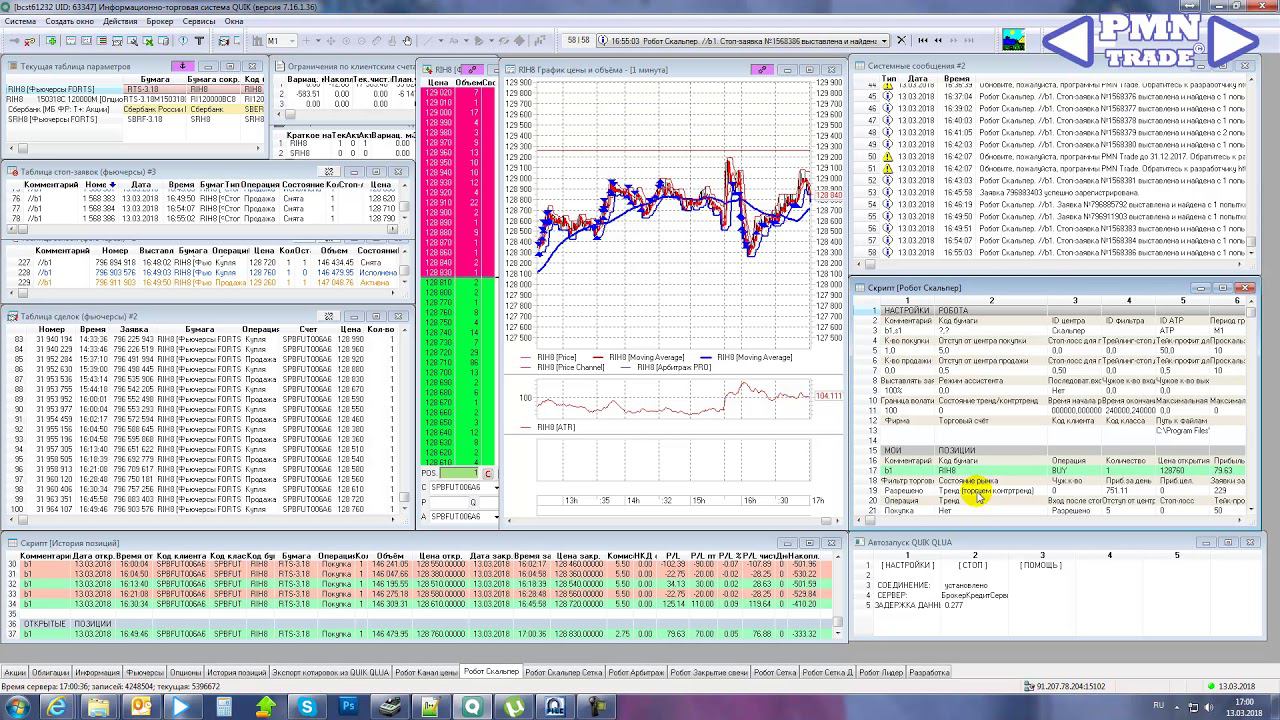The image size is (1280, 720).
Task: Click the pink link button on RIH8 chart window
Action: pyautogui.click(x=763, y=69)
